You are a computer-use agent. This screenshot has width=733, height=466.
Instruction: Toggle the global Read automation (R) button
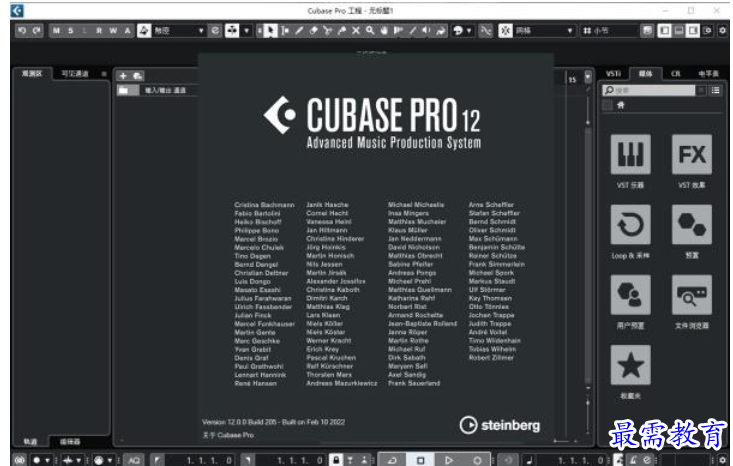click(x=99, y=31)
